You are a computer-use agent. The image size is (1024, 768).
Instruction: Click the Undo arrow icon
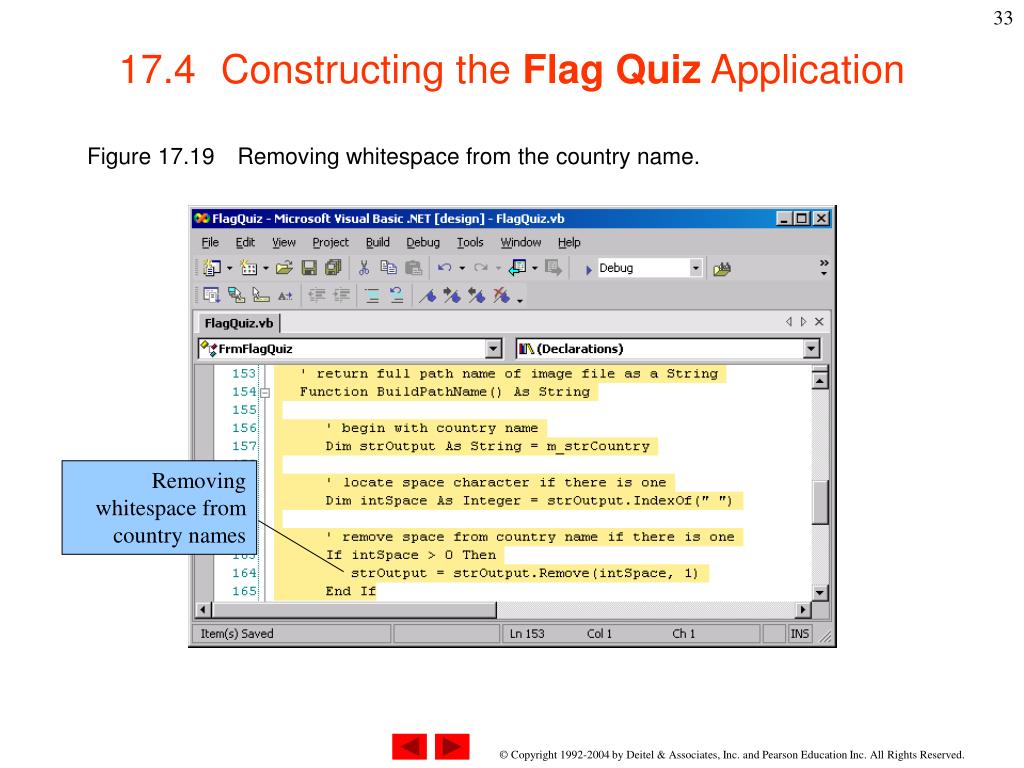point(445,268)
